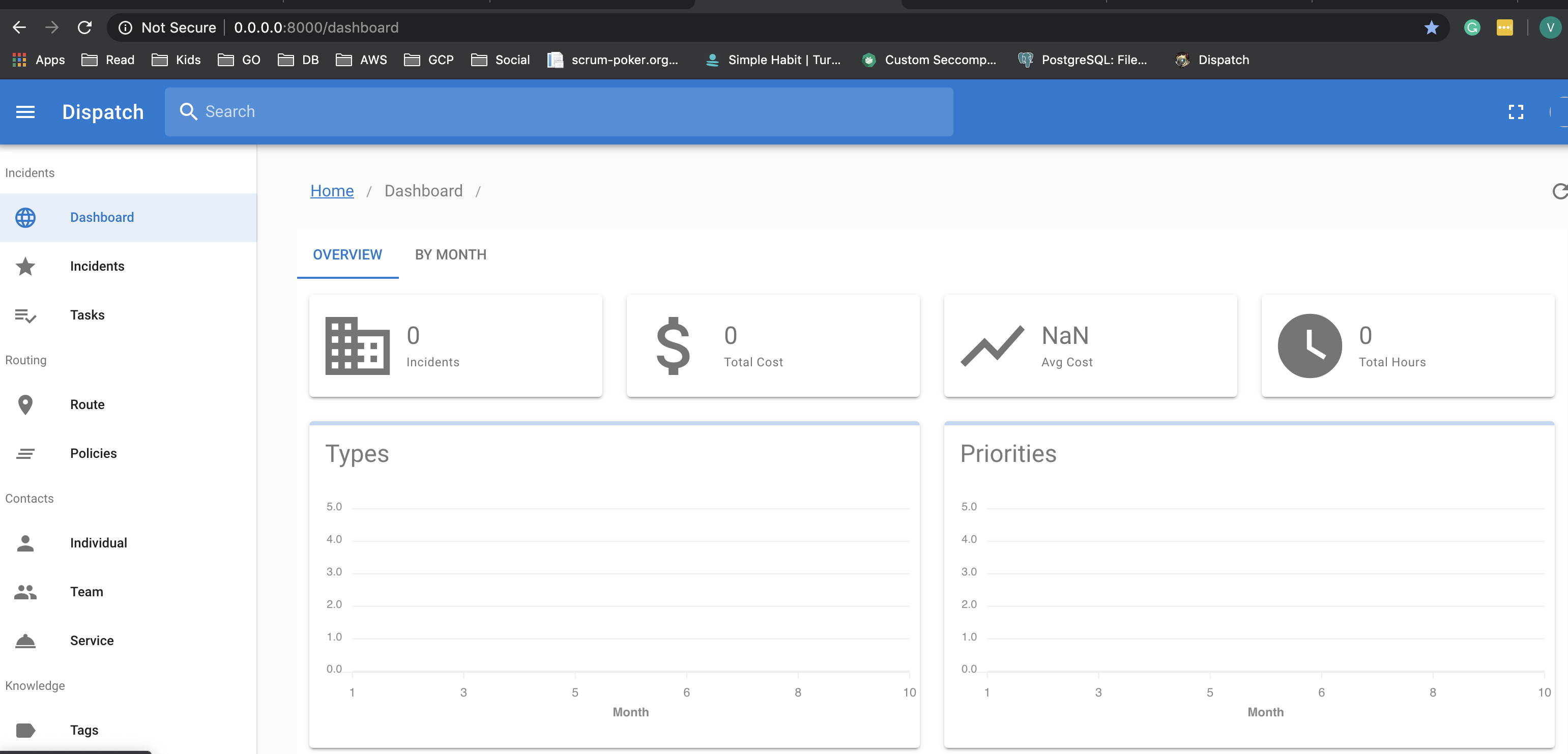This screenshot has height=754, width=1568.
Task: Enable the Grammarly extension icon
Action: click(1471, 27)
